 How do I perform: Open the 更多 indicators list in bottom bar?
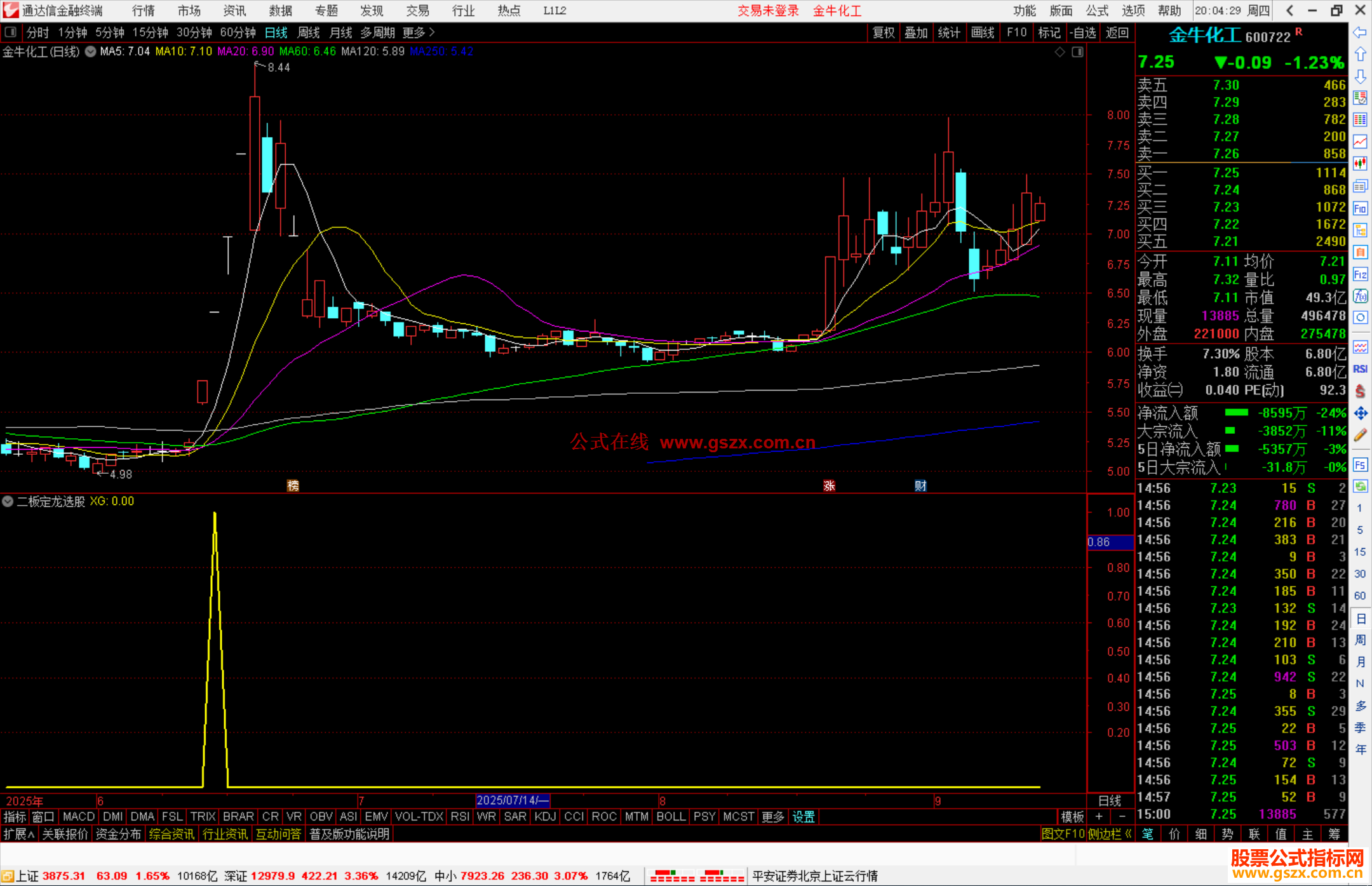tap(773, 817)
